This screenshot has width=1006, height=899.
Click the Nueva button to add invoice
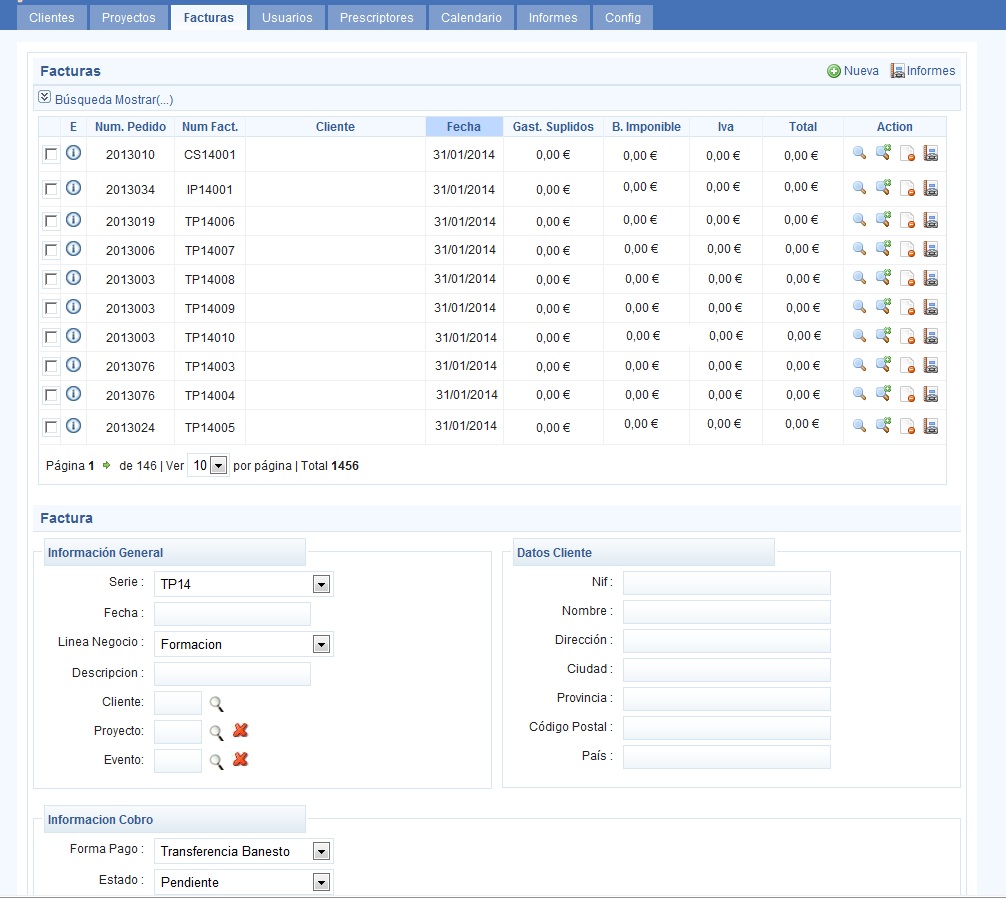tap(853, 71)
